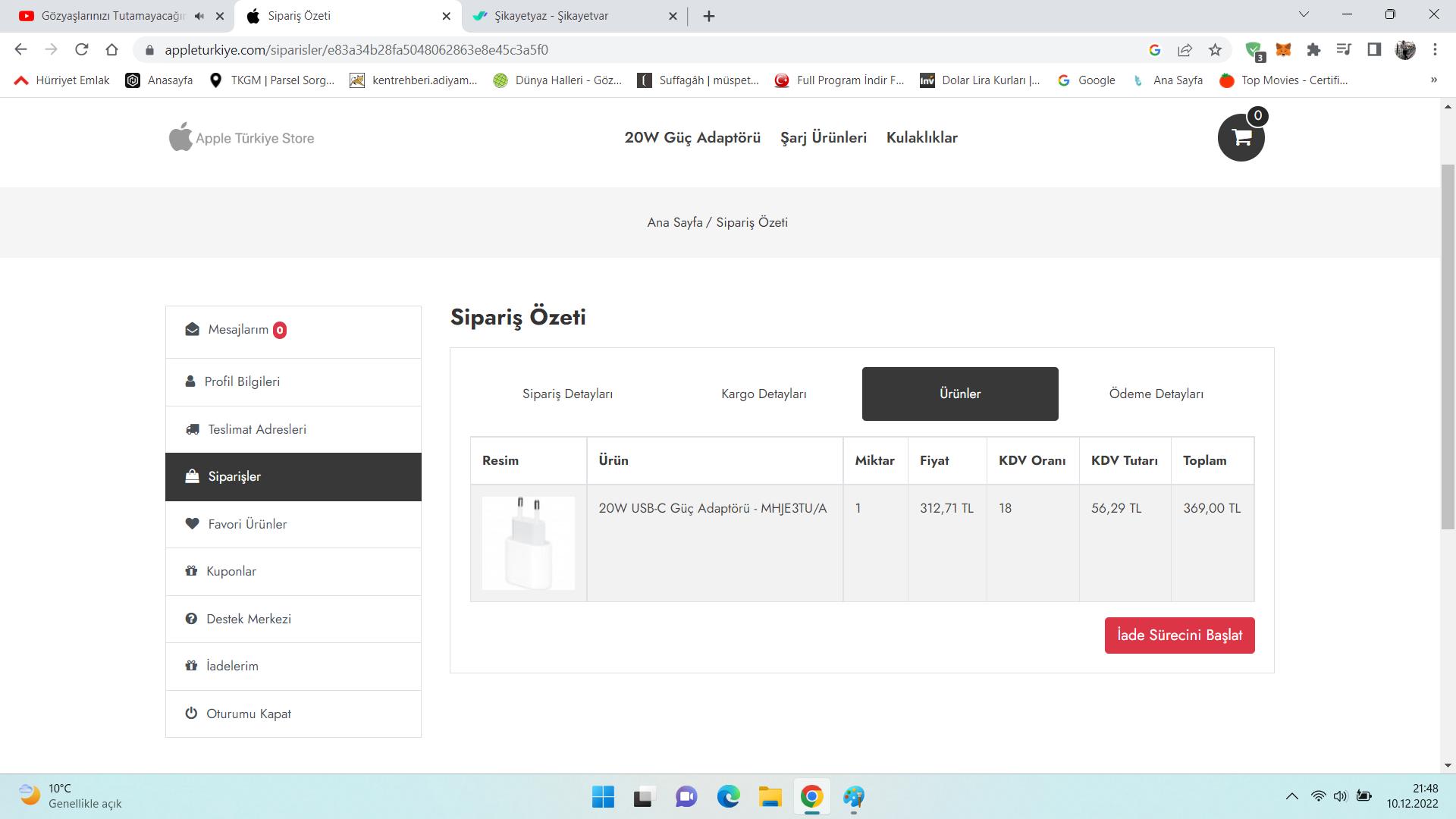Toggle the browser side panel icon

[1374, 50]
